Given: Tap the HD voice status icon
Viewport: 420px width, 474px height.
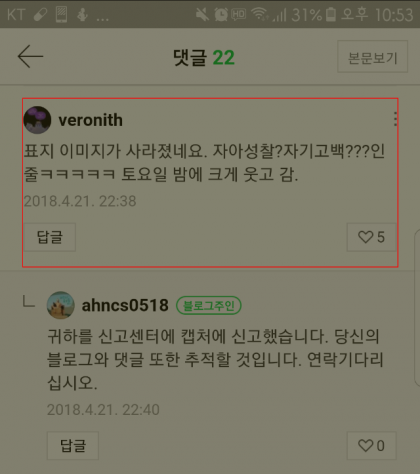Looking at the screenshot, I should pyautogui.click(x=239, y=14).
